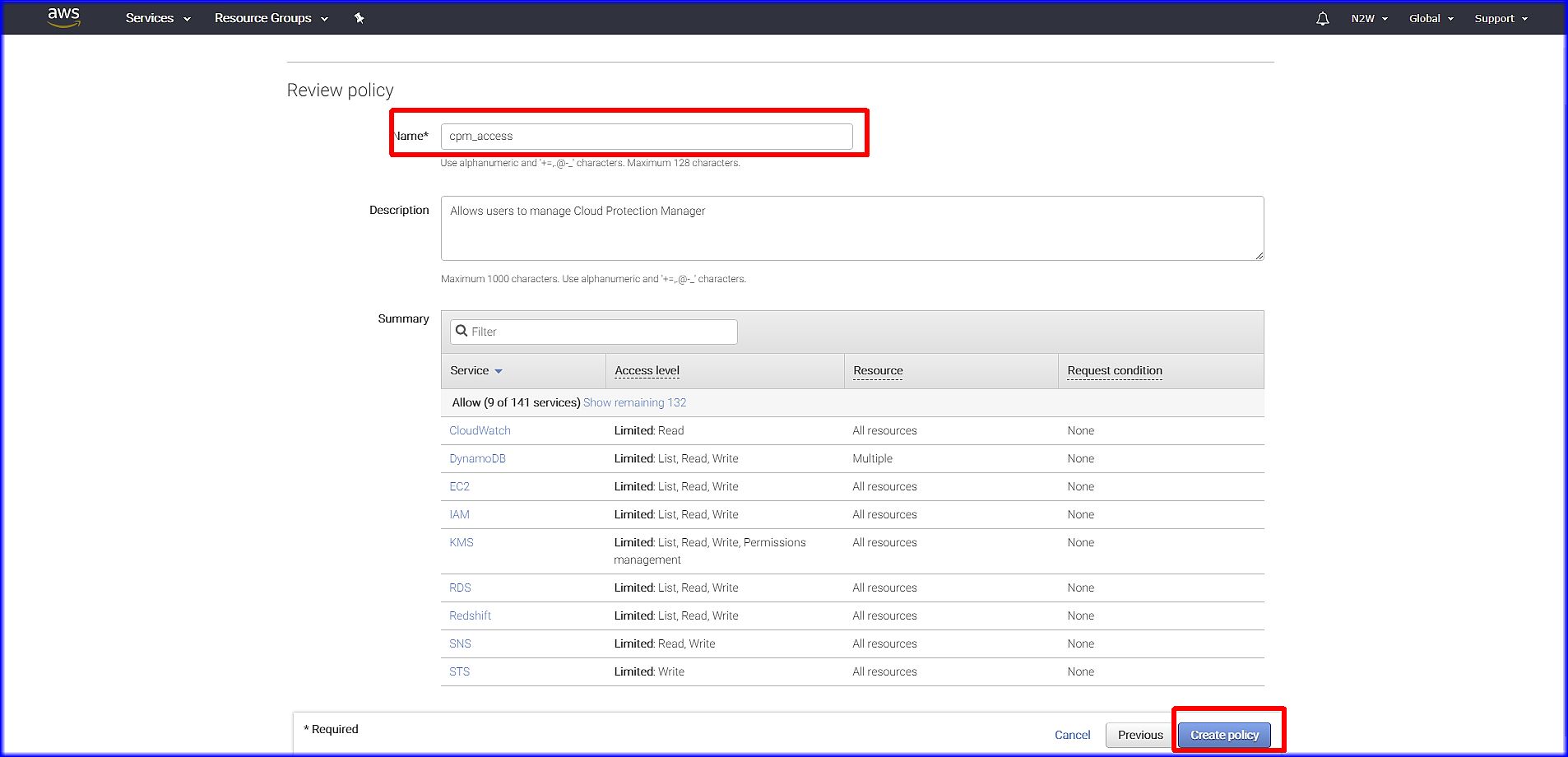Open the notifications bell

point(1323,18)
